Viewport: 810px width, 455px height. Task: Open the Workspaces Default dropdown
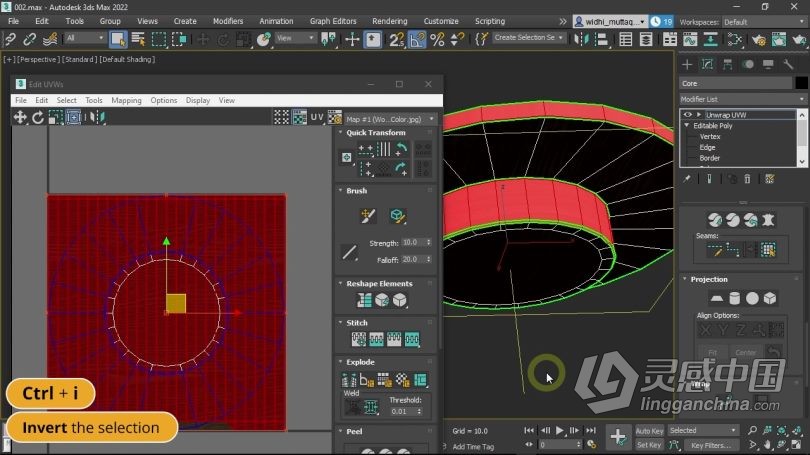tap(764, 22)
